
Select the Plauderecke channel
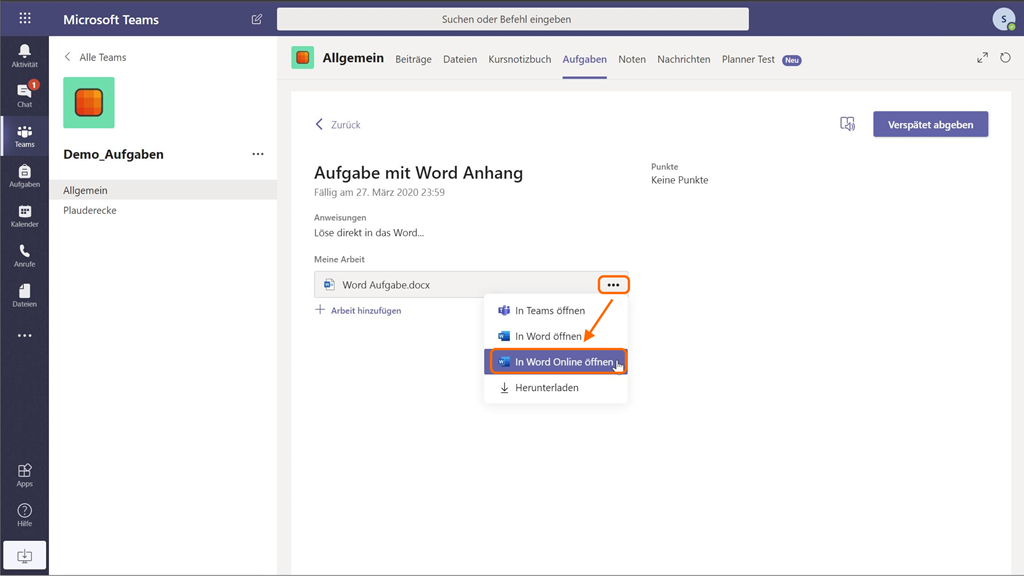pos(90,211)
